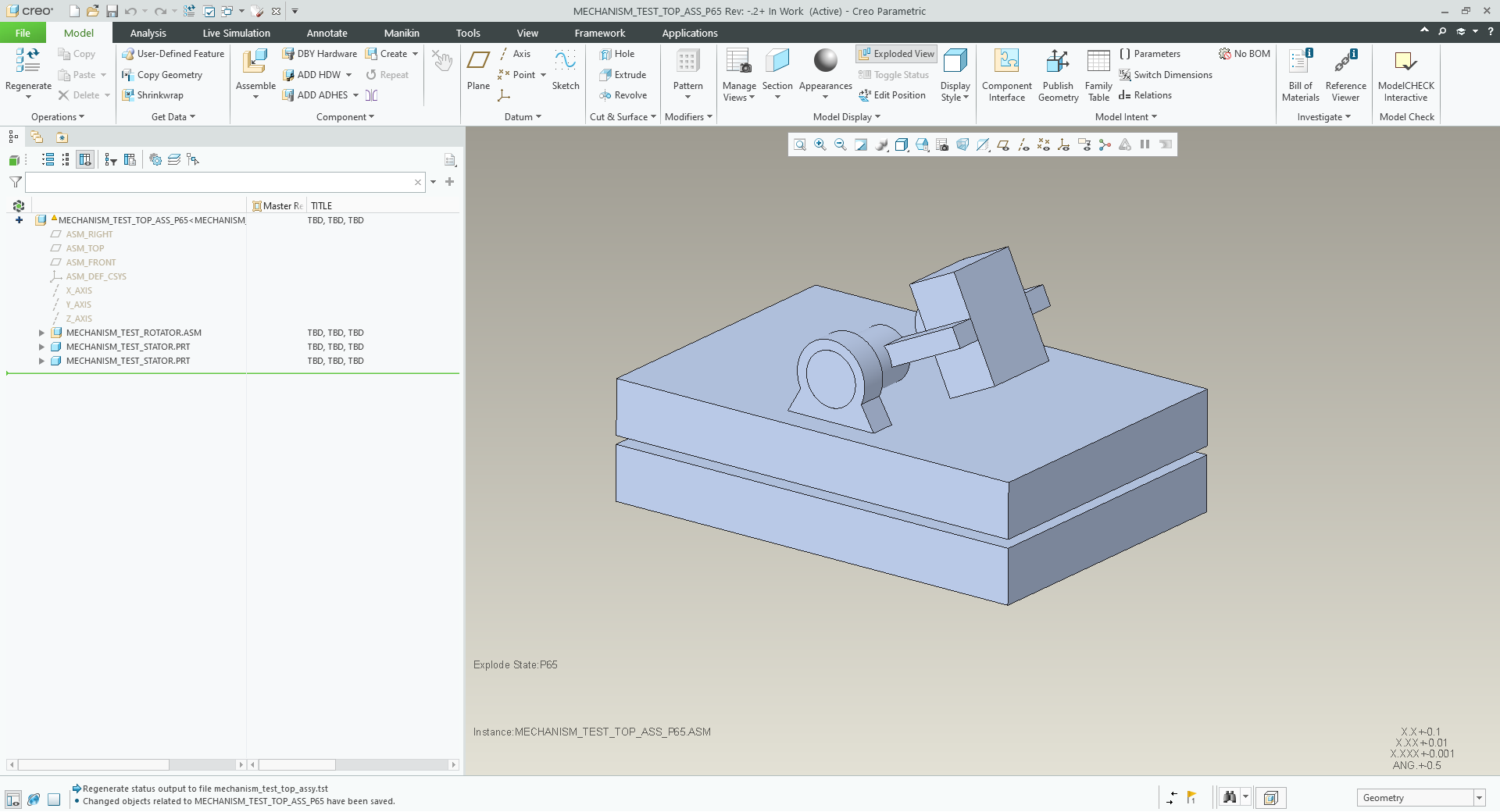Viewport: 1500px width, 812px height.
Task: Enable the Toggle Status option under Model Display
Action: click(x=894, y=74)
